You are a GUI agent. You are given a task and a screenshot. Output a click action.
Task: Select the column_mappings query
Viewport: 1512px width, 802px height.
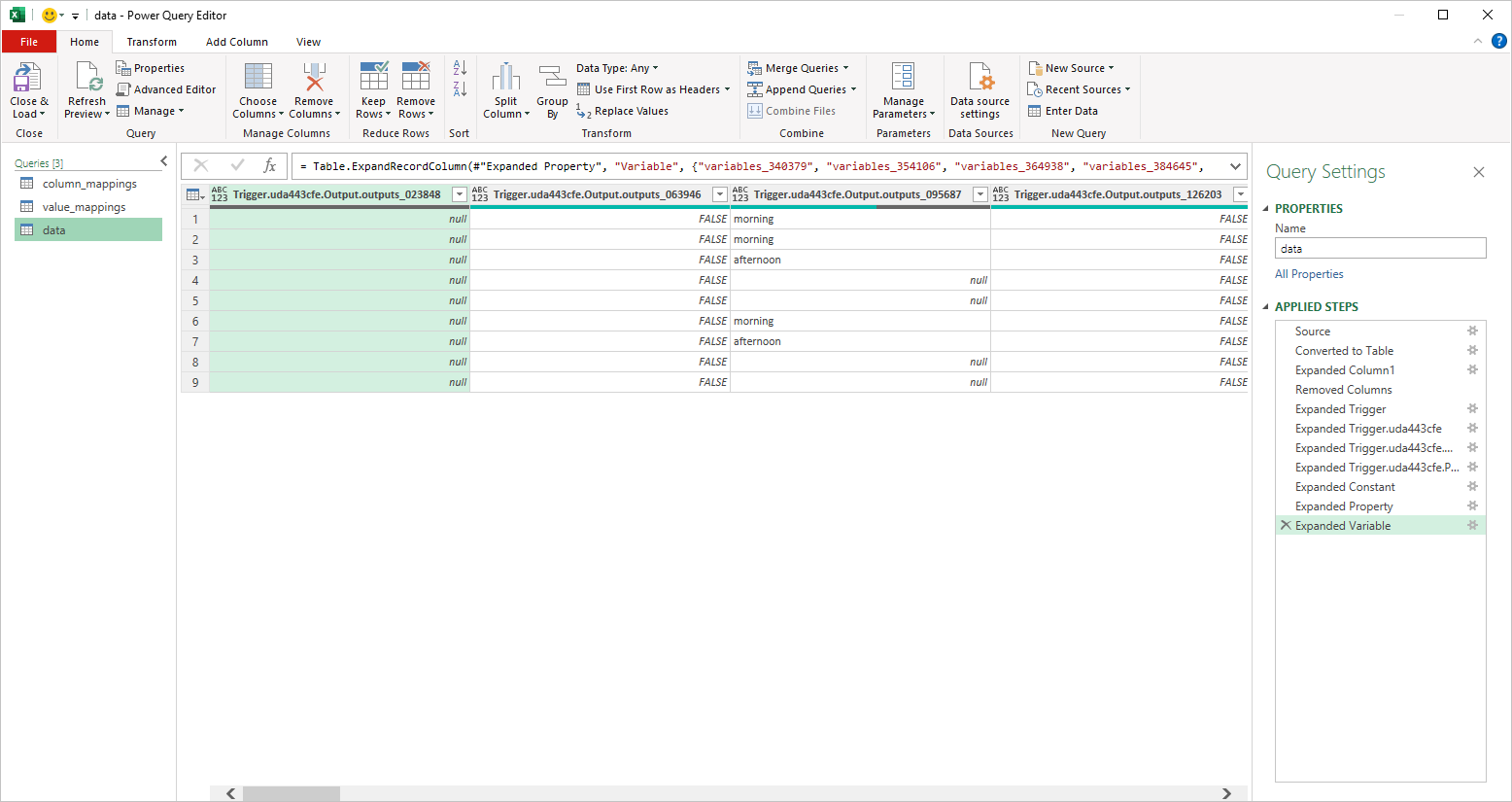point(88,184)
